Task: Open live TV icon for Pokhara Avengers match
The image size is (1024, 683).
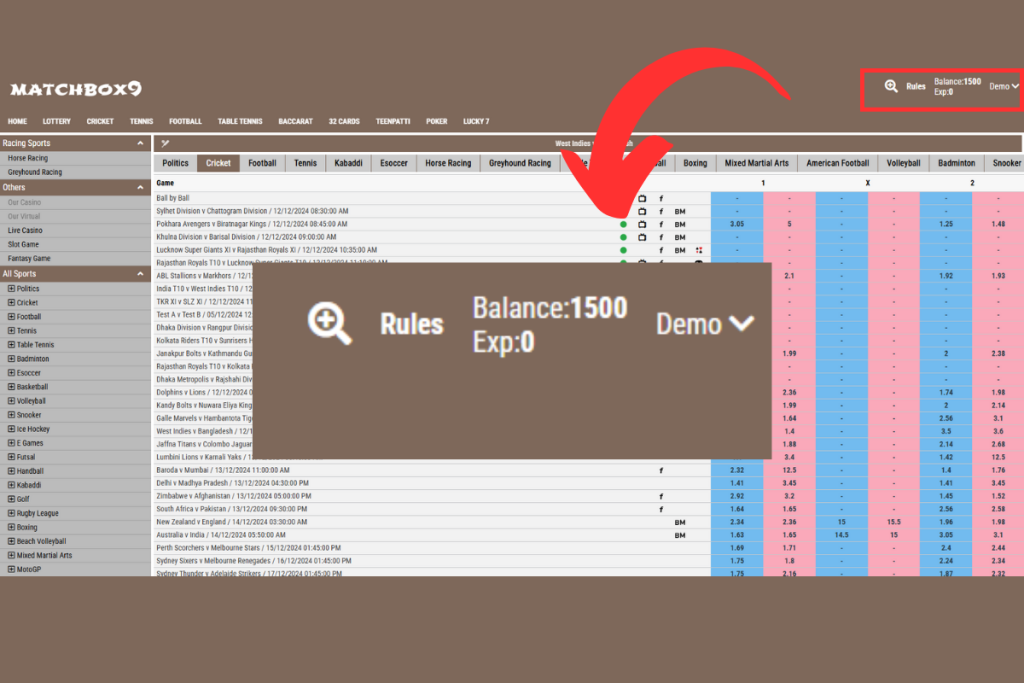Action: pos(642,225)
